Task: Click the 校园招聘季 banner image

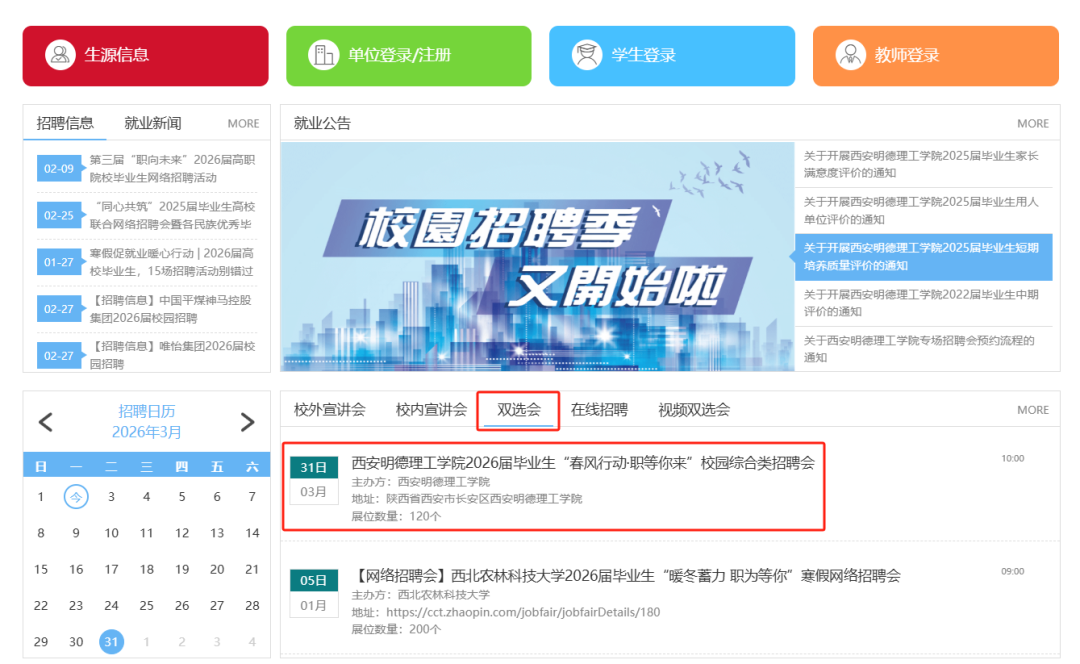Action: point(537,256)
